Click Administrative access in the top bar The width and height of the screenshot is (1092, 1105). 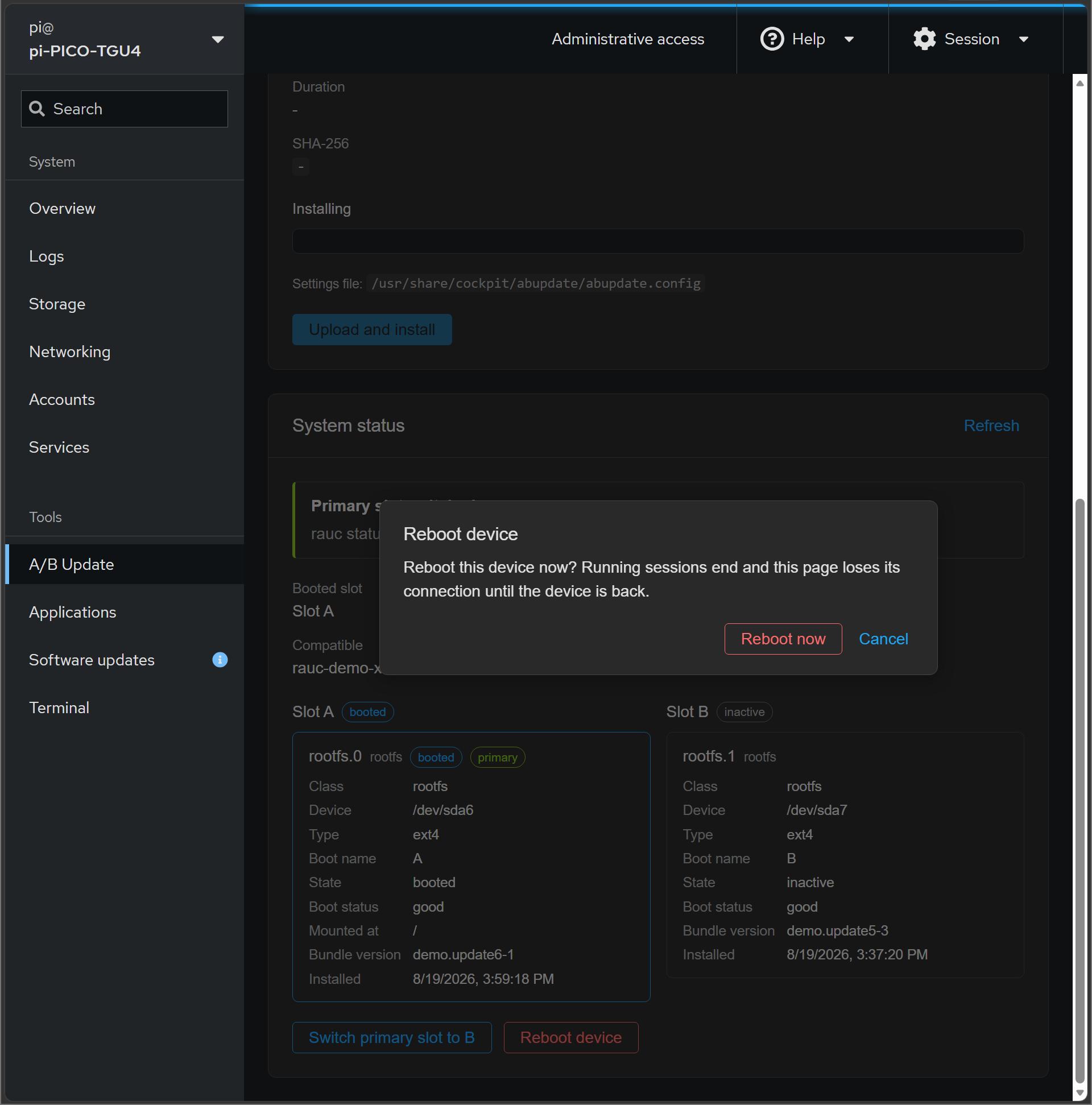627,39
